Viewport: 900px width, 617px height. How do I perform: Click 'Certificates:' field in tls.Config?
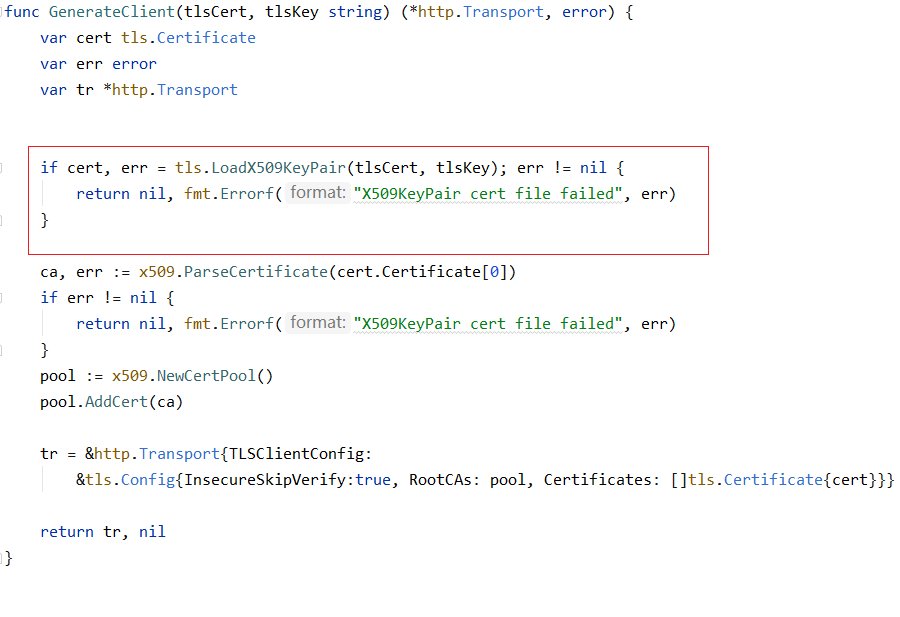[x=602, y=480]
